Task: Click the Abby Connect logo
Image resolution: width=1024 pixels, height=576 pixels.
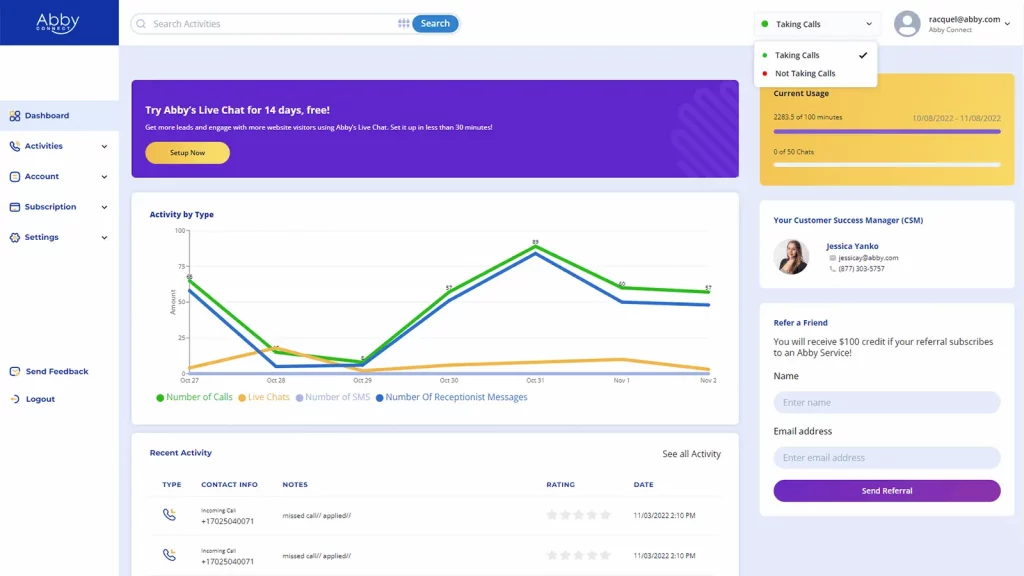Action: click(x=58, y=22)
